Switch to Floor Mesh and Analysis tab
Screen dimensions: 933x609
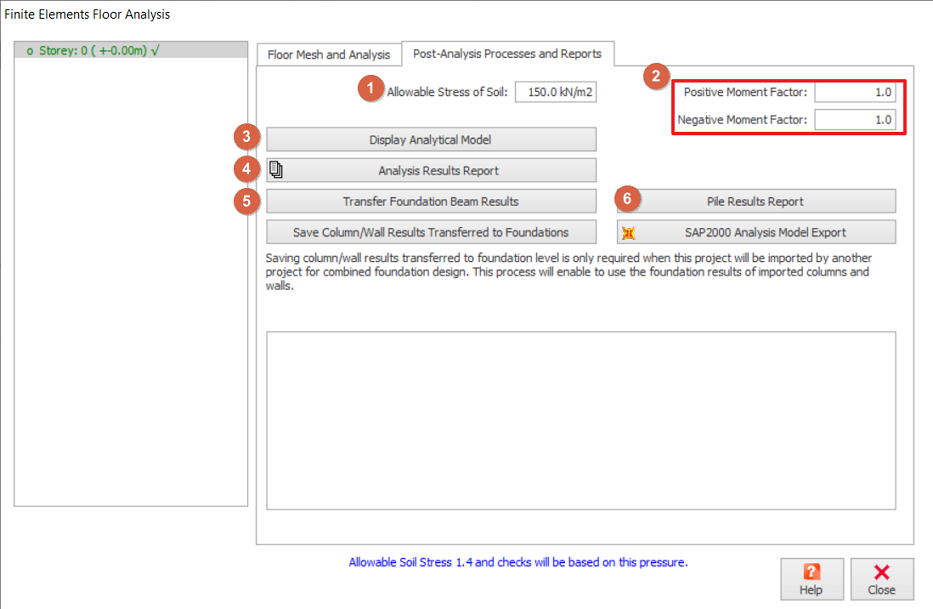pyautogui.click(x=328, y=55)
